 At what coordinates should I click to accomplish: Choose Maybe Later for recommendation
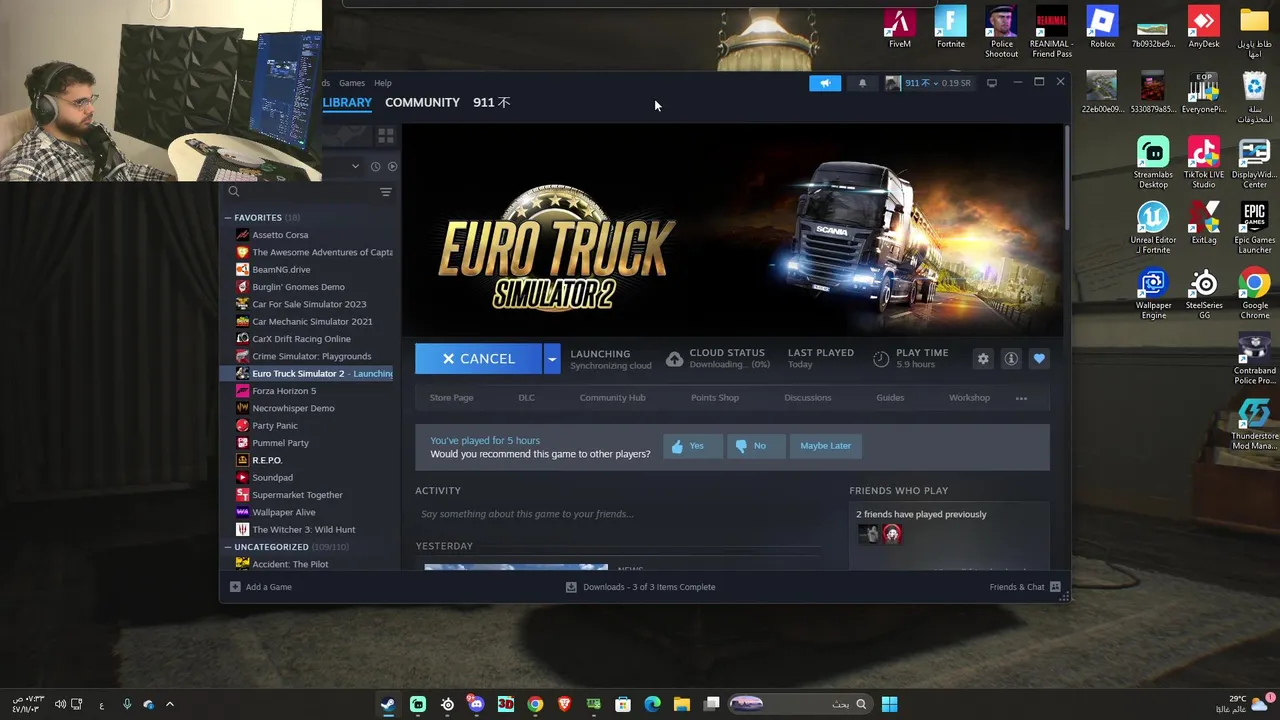[x=825, y=446]
